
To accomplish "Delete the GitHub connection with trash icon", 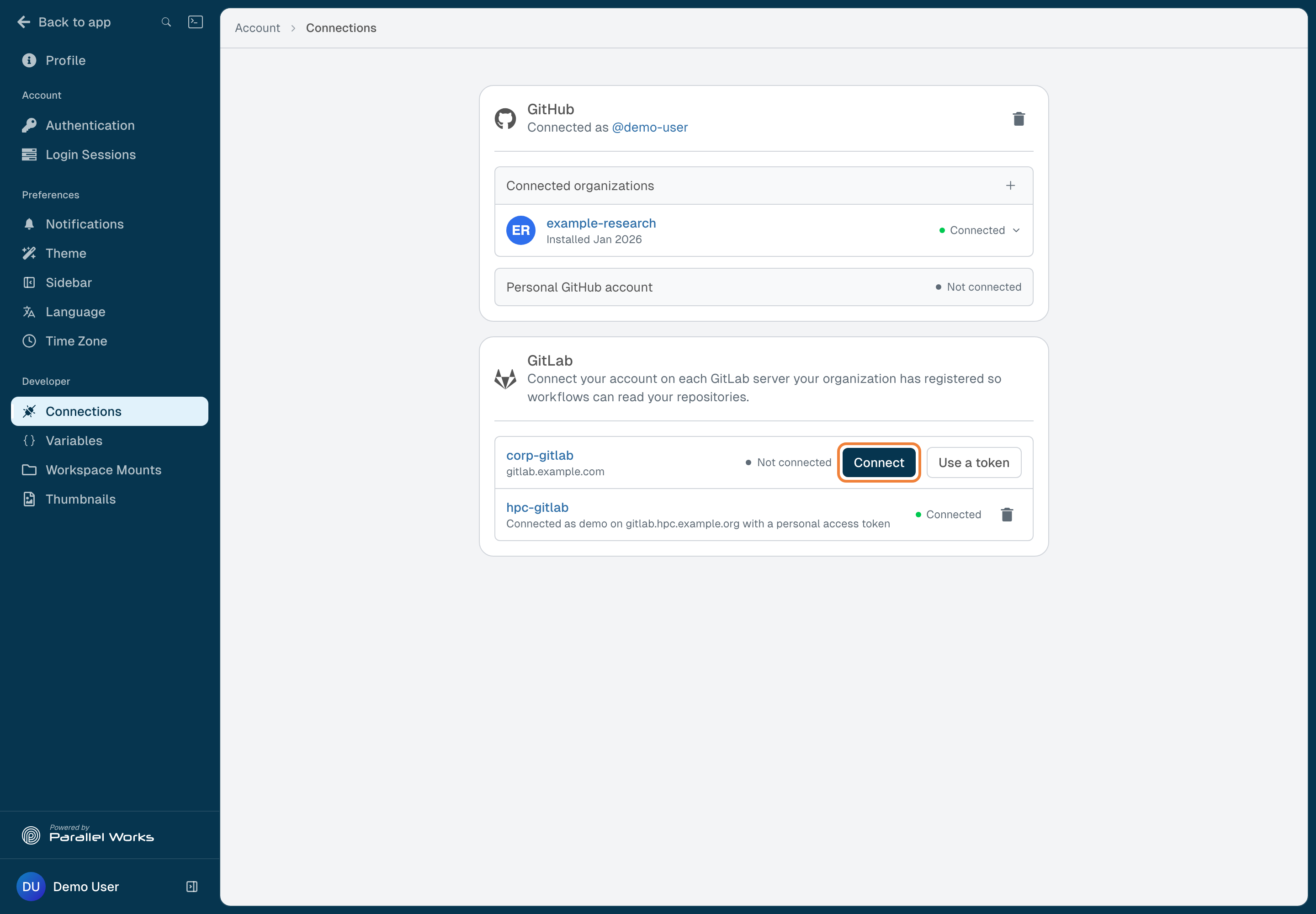I will click(1019, 118).
